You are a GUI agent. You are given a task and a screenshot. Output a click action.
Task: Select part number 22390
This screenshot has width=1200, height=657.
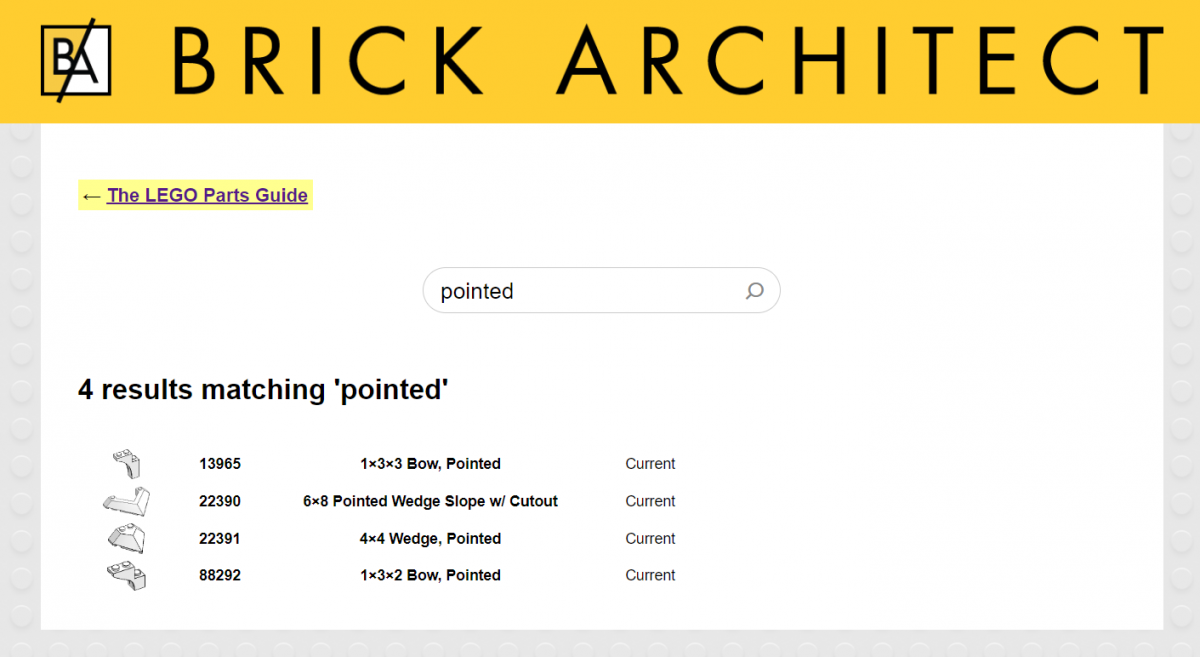click(221, 501)
